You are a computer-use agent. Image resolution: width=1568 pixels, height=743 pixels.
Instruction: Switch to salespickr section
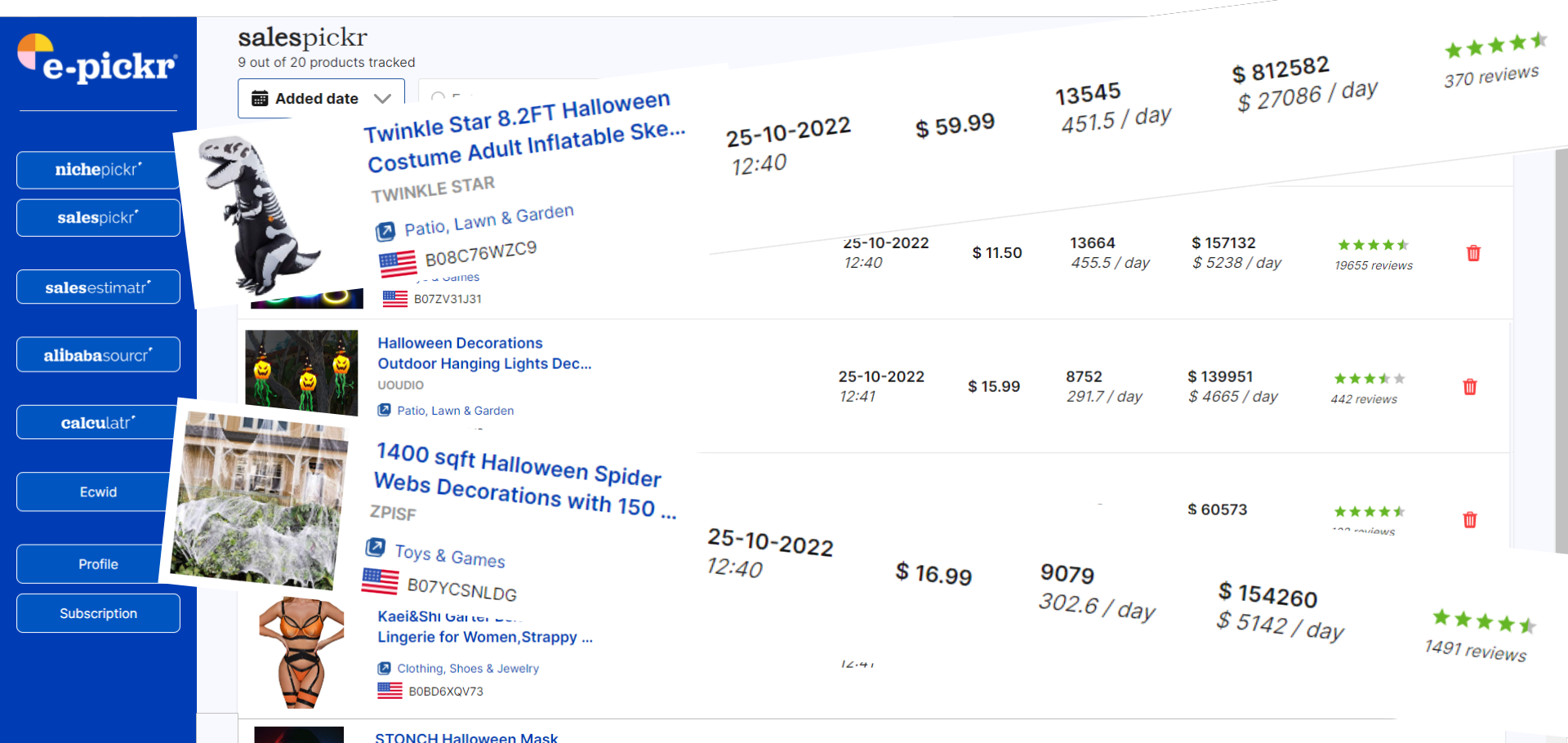click(98, 218)
